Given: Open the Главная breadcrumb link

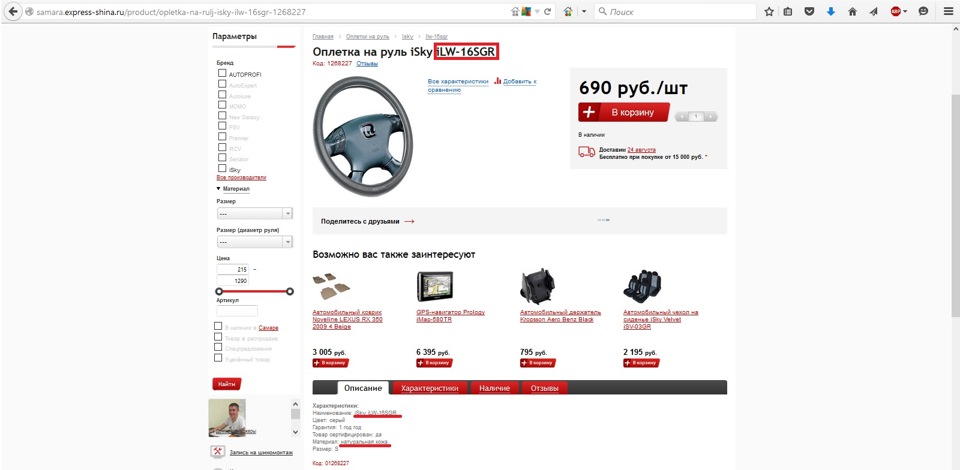Looking at the screenshot, I should pos(323,37).
